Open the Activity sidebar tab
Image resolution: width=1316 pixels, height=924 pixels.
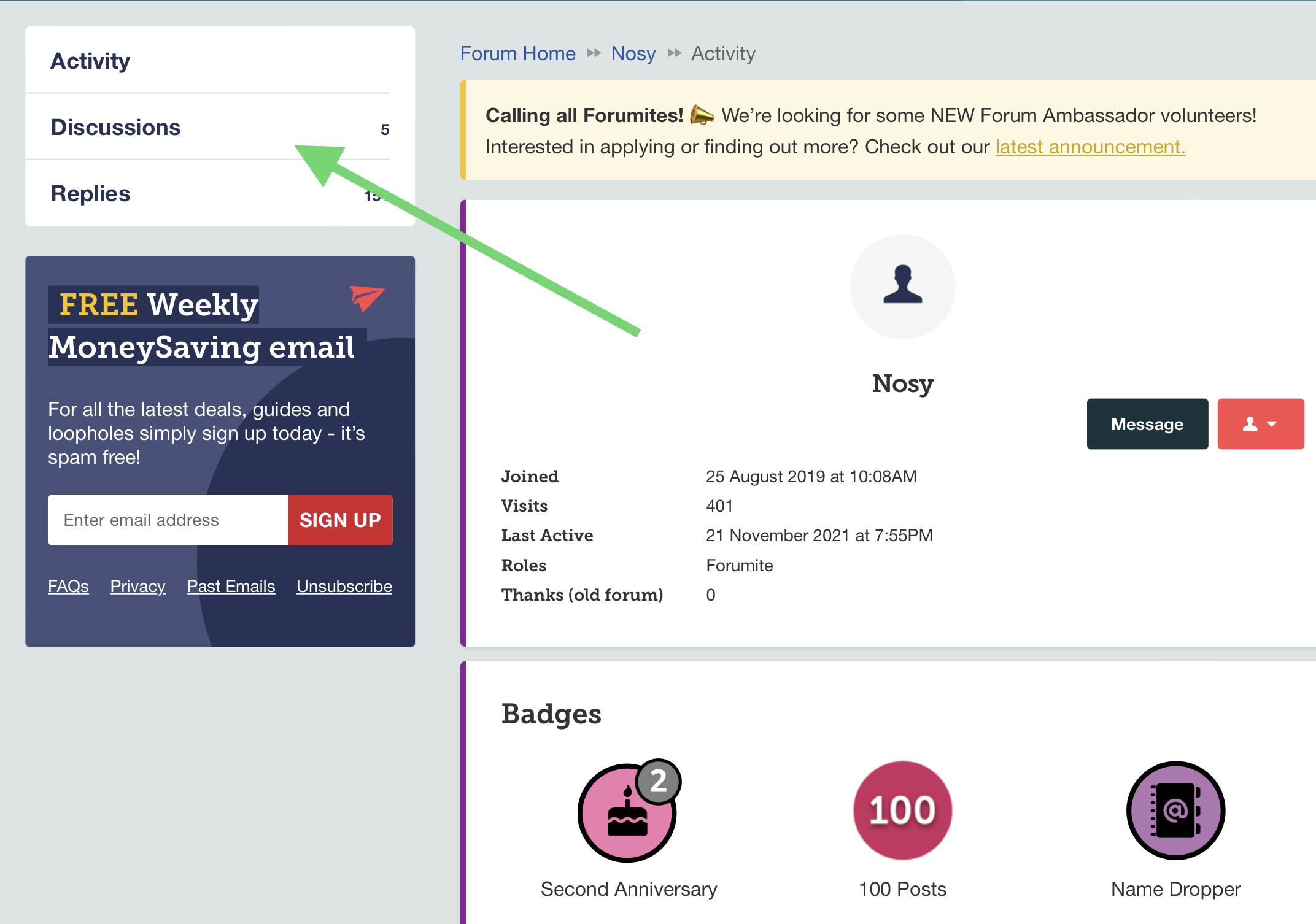point(90,61)
